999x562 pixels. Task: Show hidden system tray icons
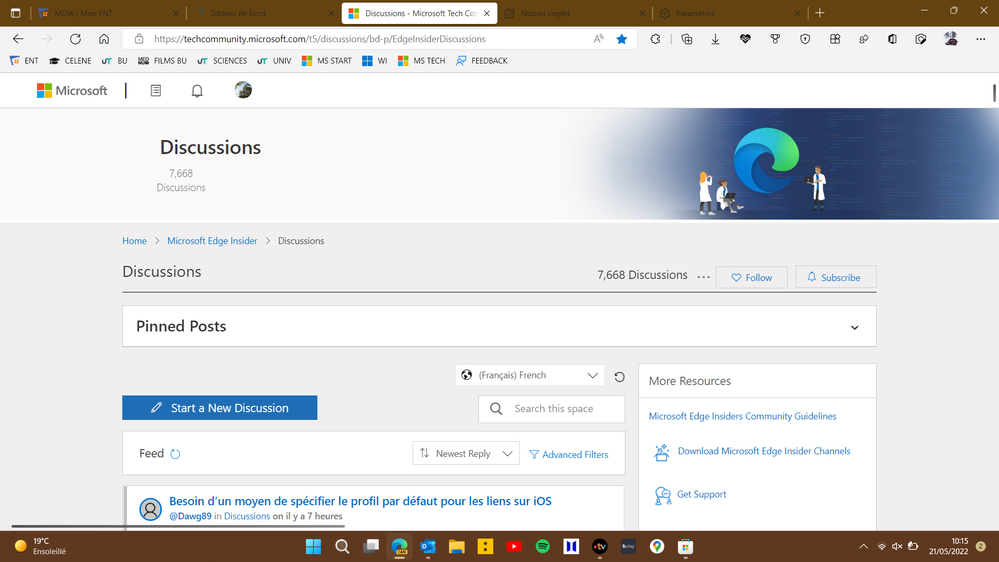point(863,546)
